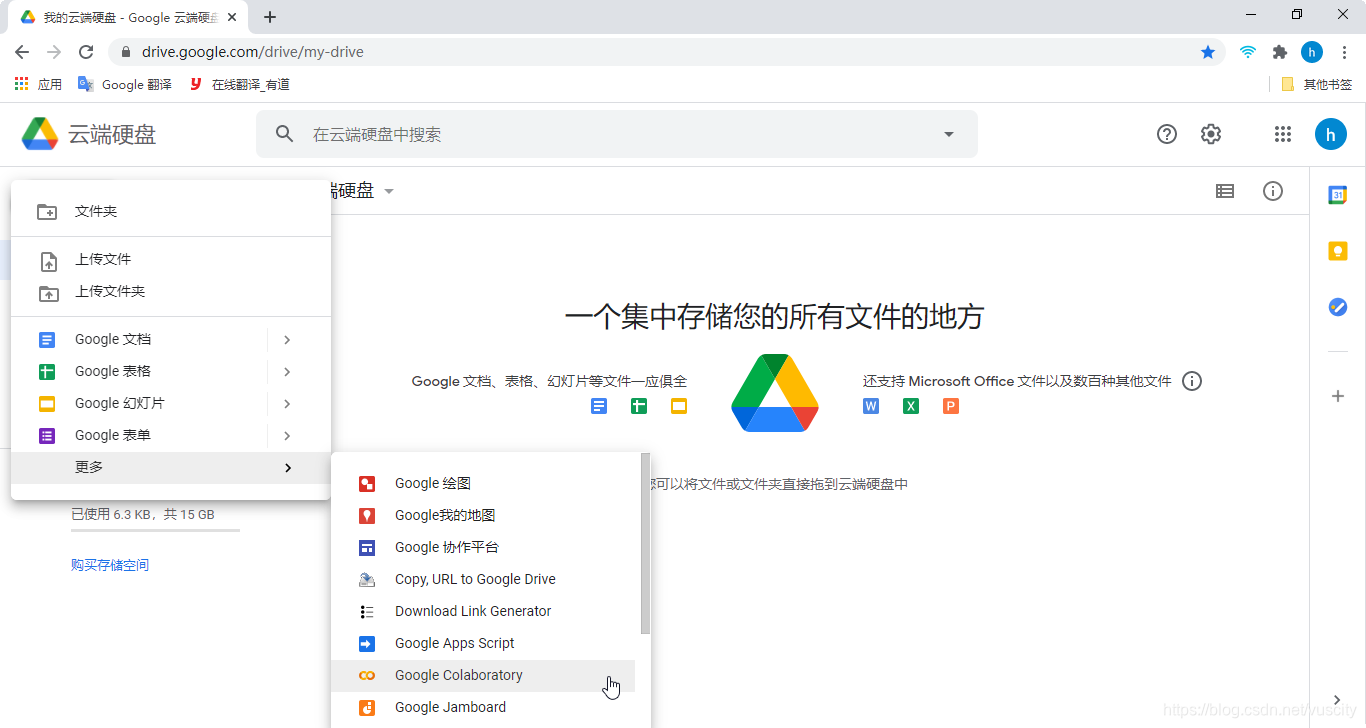
Task: Click the plus icon to get add-ons
Action: [x=1338, y=396]
